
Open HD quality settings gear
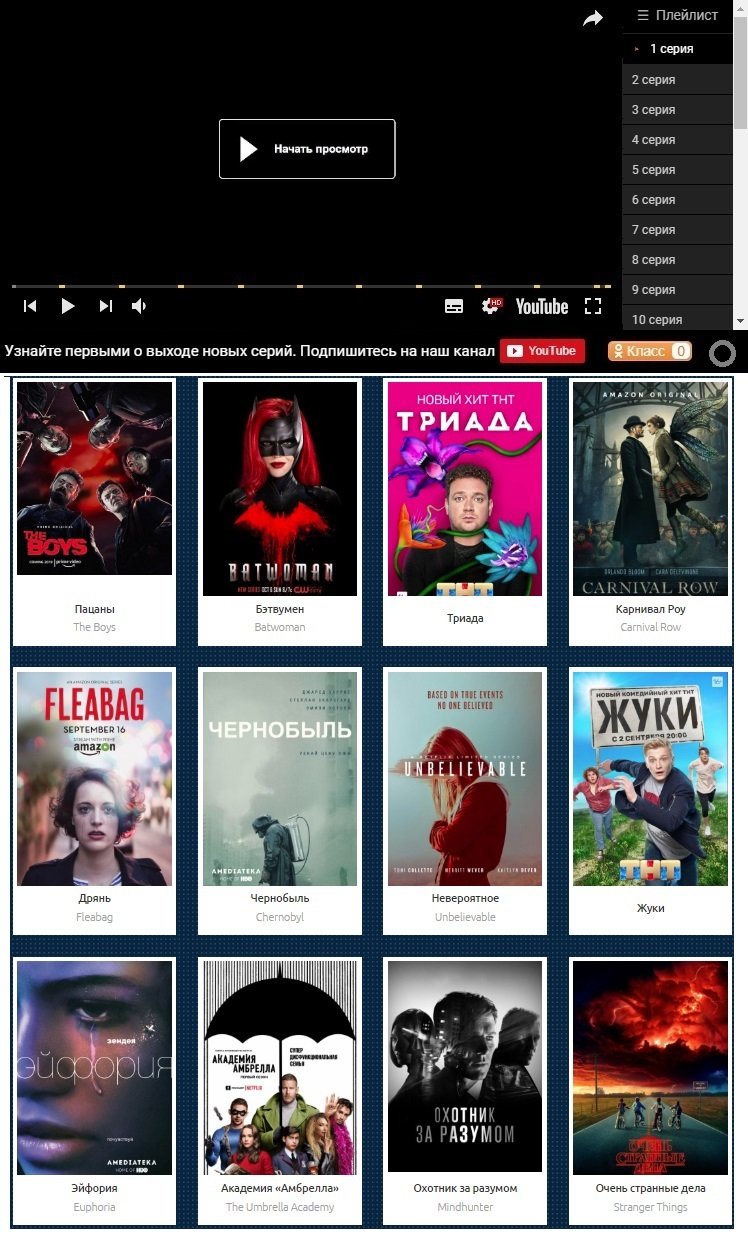491,306
